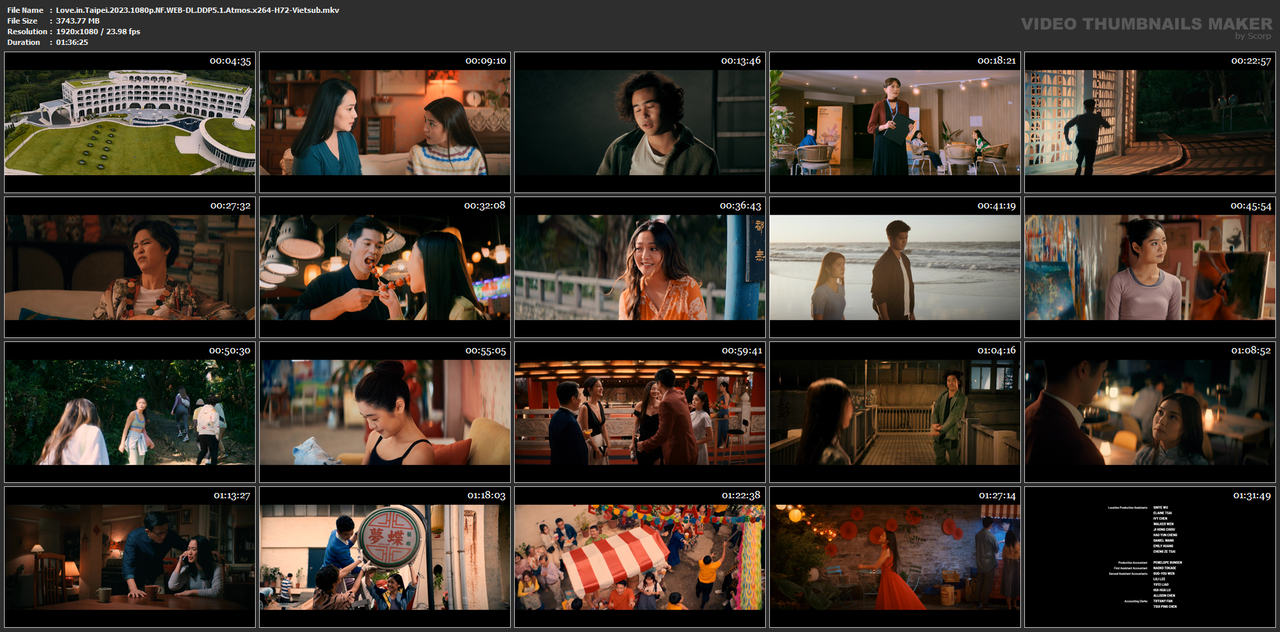Screen dimensions: 1280x632
Task: Select the 00:09:10 two women talking thumbnail
Action: point(385,122)
